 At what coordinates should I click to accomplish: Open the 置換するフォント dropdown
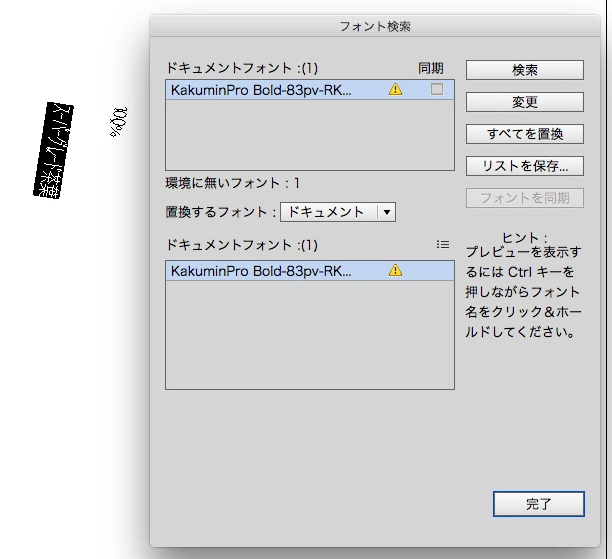pyautogui.click(x=338, y=212)
